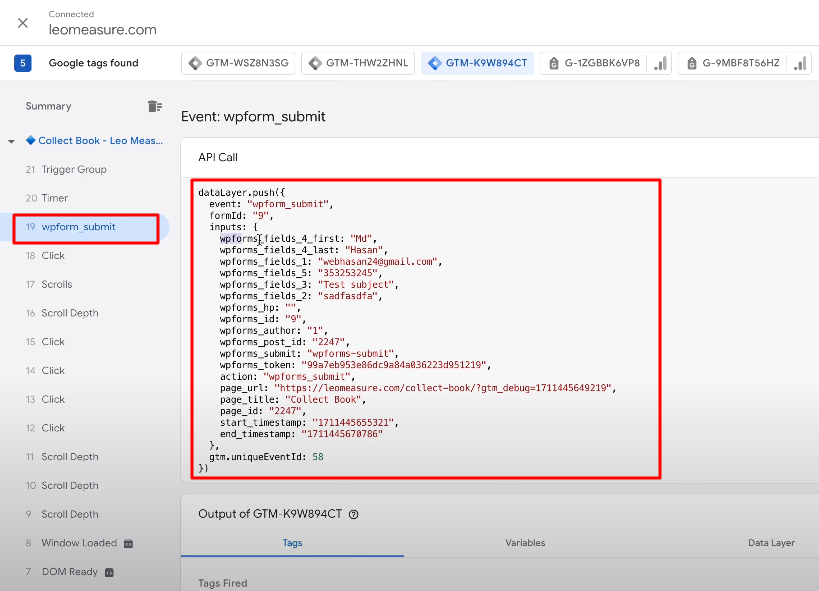Clear events using the Summary delete-list icon
Screen dimensions: 819x591
click(x=155, y=107)
